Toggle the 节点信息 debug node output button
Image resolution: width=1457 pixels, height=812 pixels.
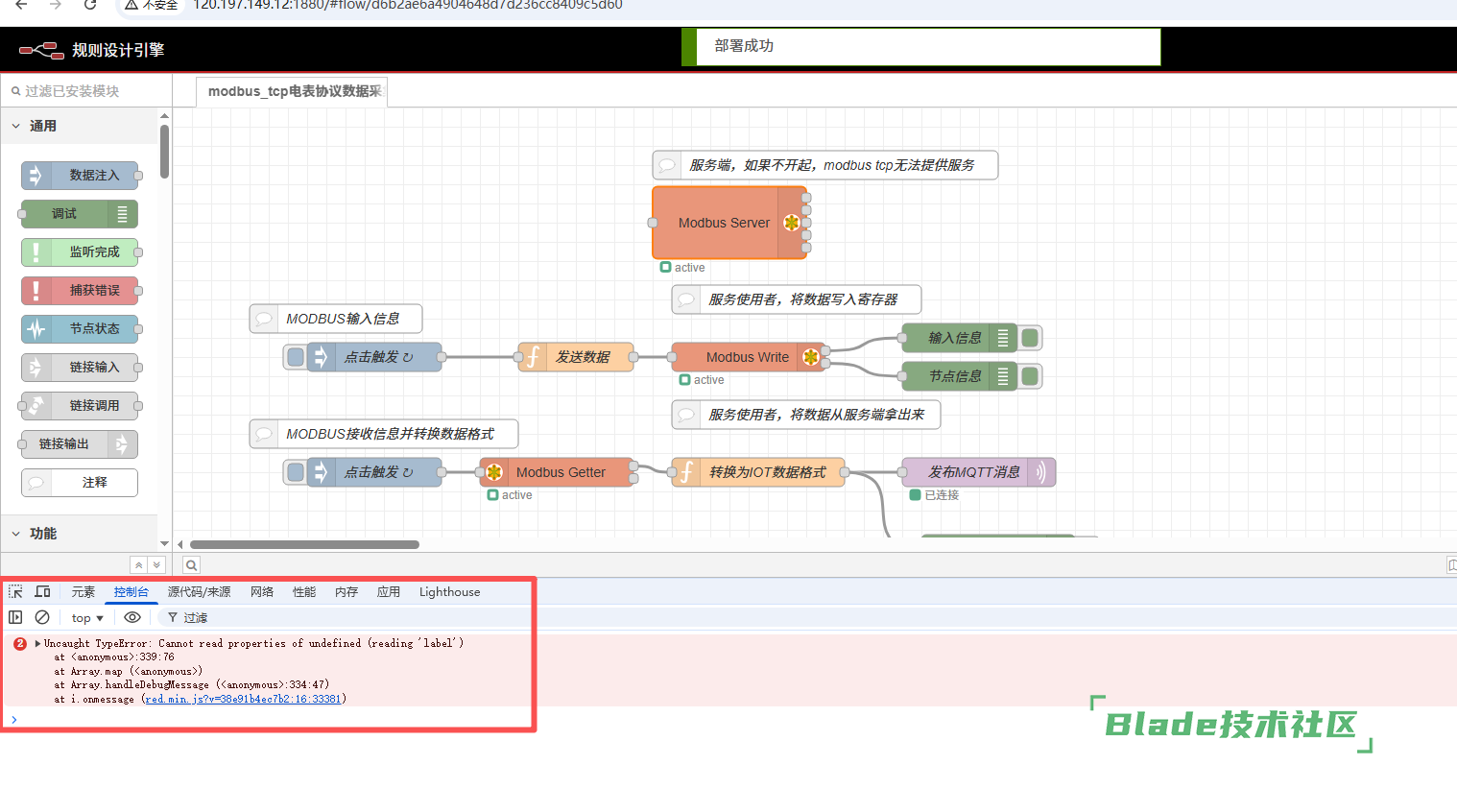(1030, 376)
